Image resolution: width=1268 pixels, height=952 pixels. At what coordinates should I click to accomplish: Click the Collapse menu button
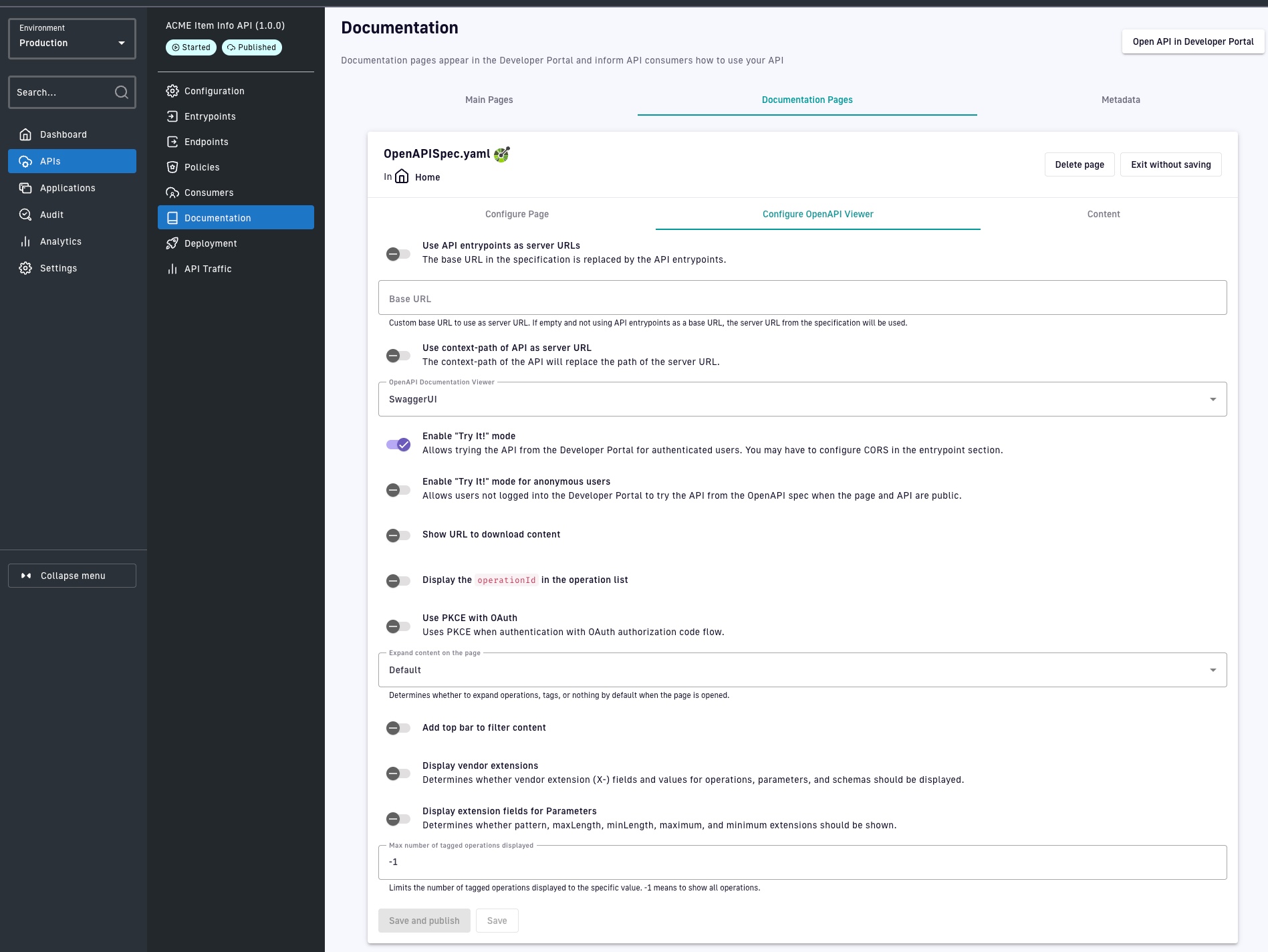point(72,576)
